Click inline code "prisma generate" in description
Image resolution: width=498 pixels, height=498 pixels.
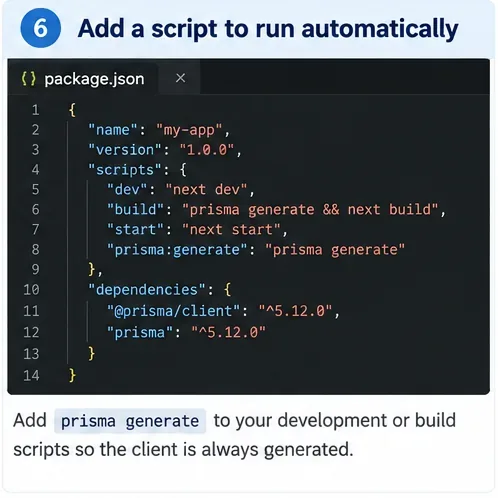coord(130,421)
